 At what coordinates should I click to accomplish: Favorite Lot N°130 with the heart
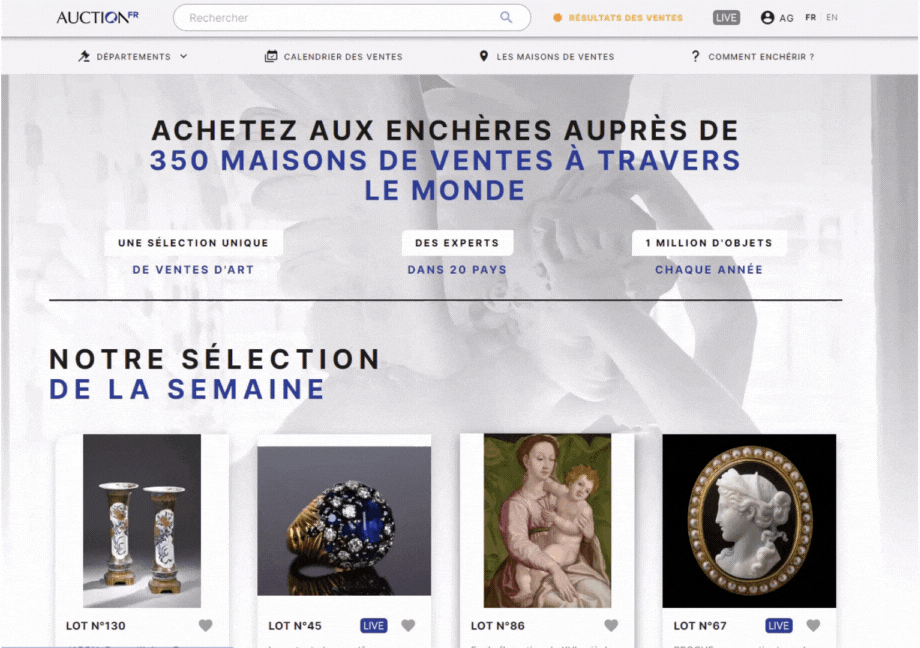pyautogui.click(x=205, y=626)
